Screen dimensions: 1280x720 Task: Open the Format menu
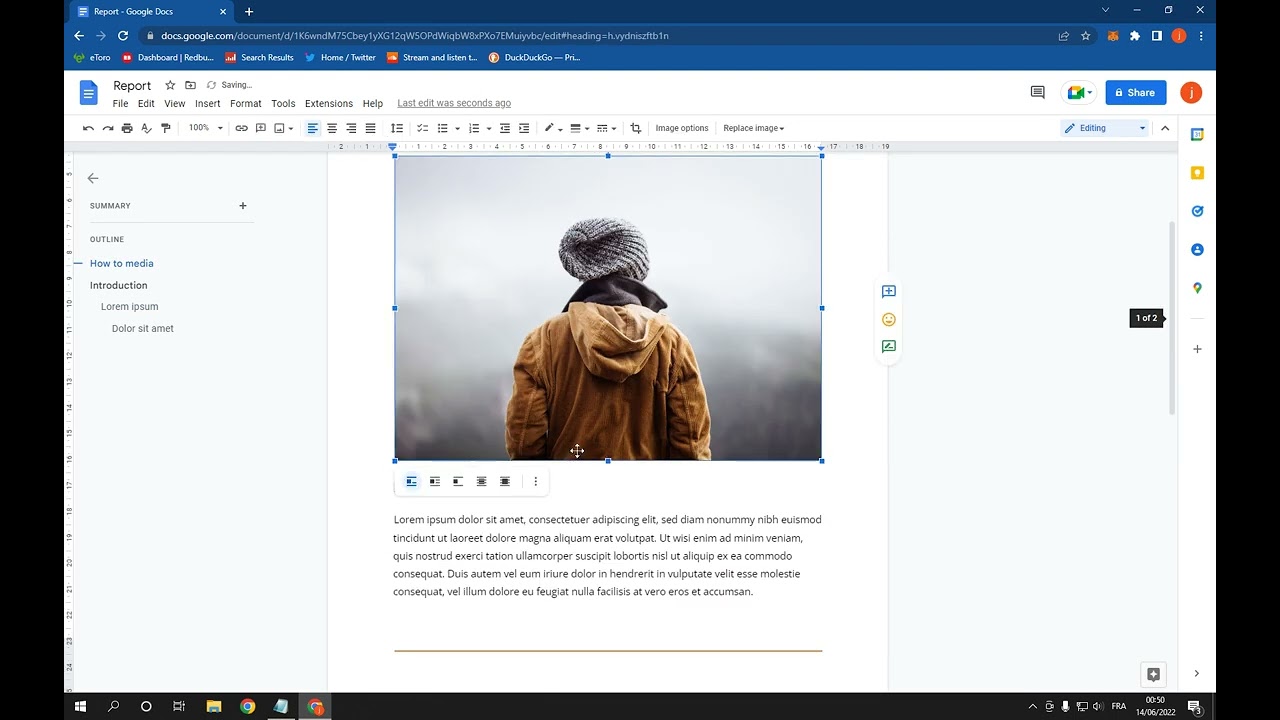246,103
